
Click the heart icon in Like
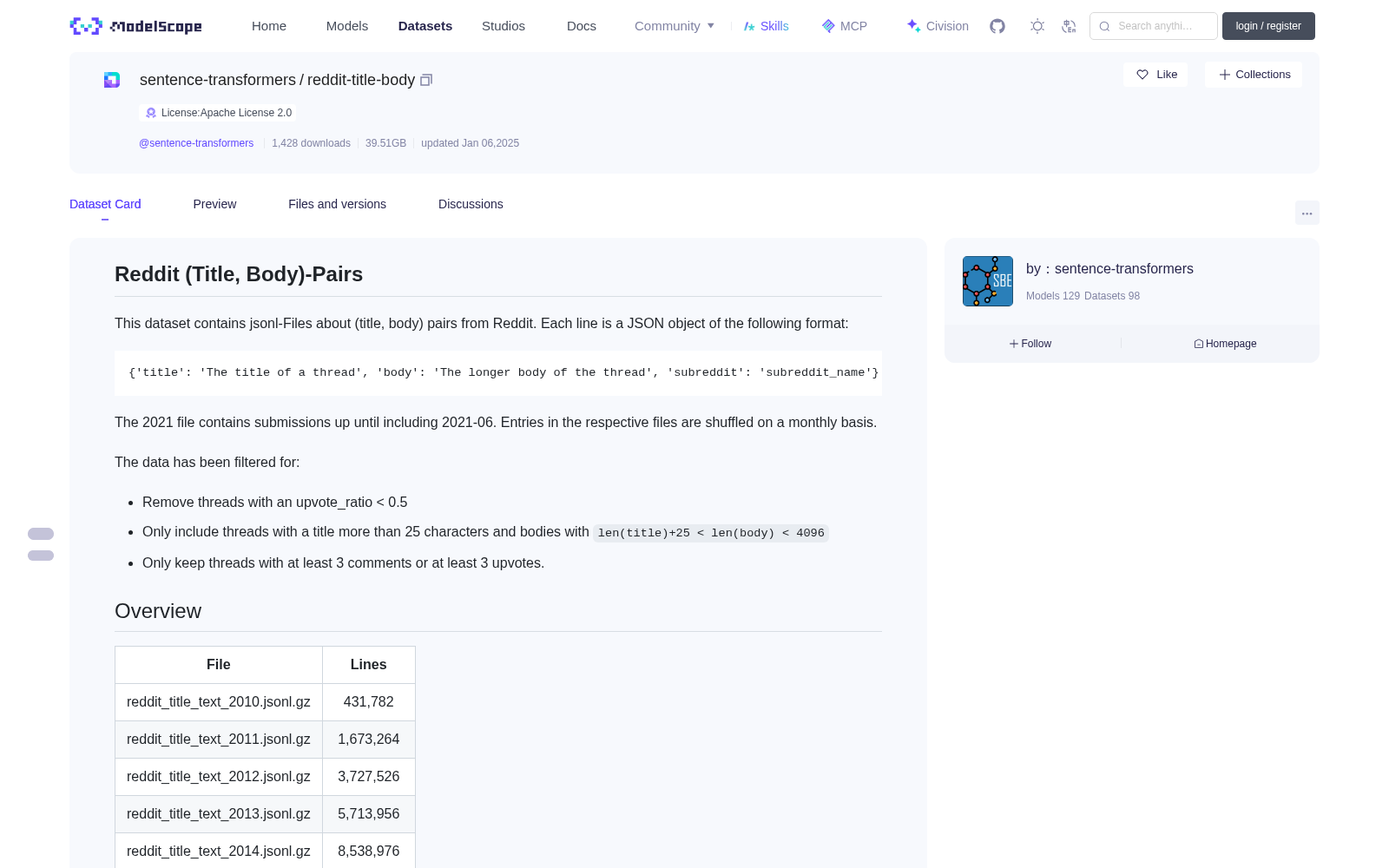[1142, 75]
